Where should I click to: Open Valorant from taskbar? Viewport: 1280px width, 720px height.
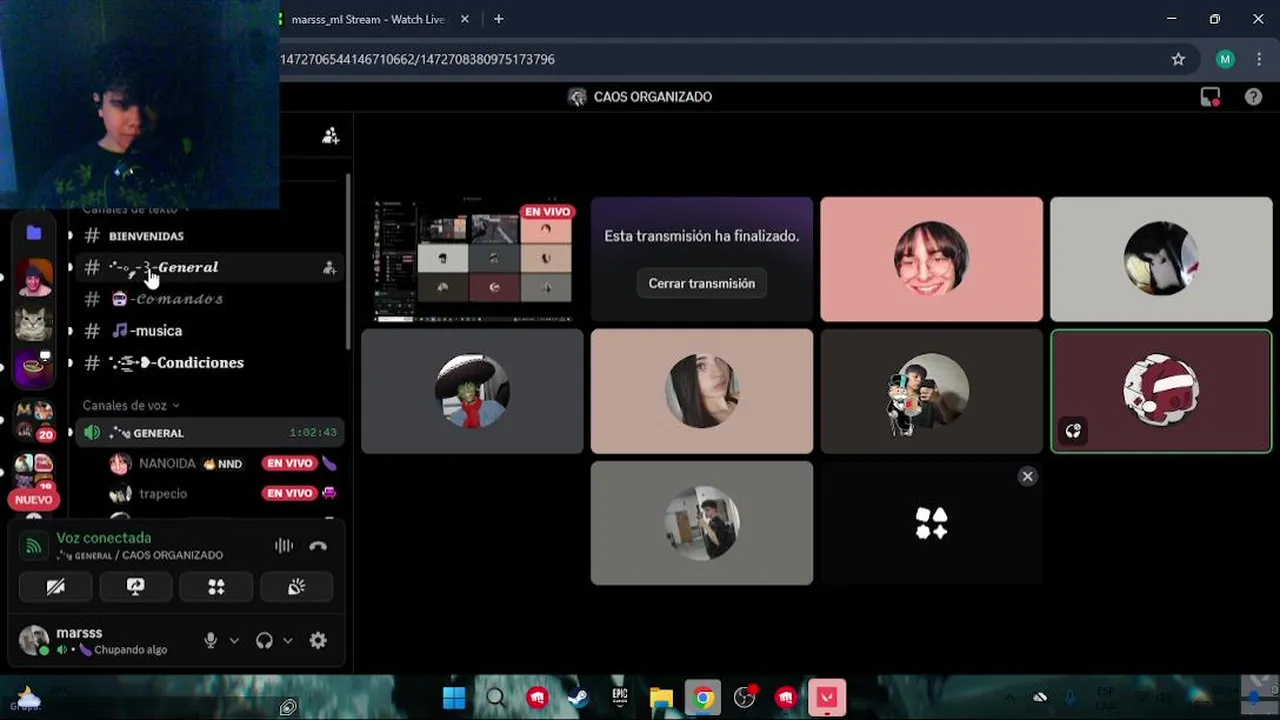click(x=827, y=698)
